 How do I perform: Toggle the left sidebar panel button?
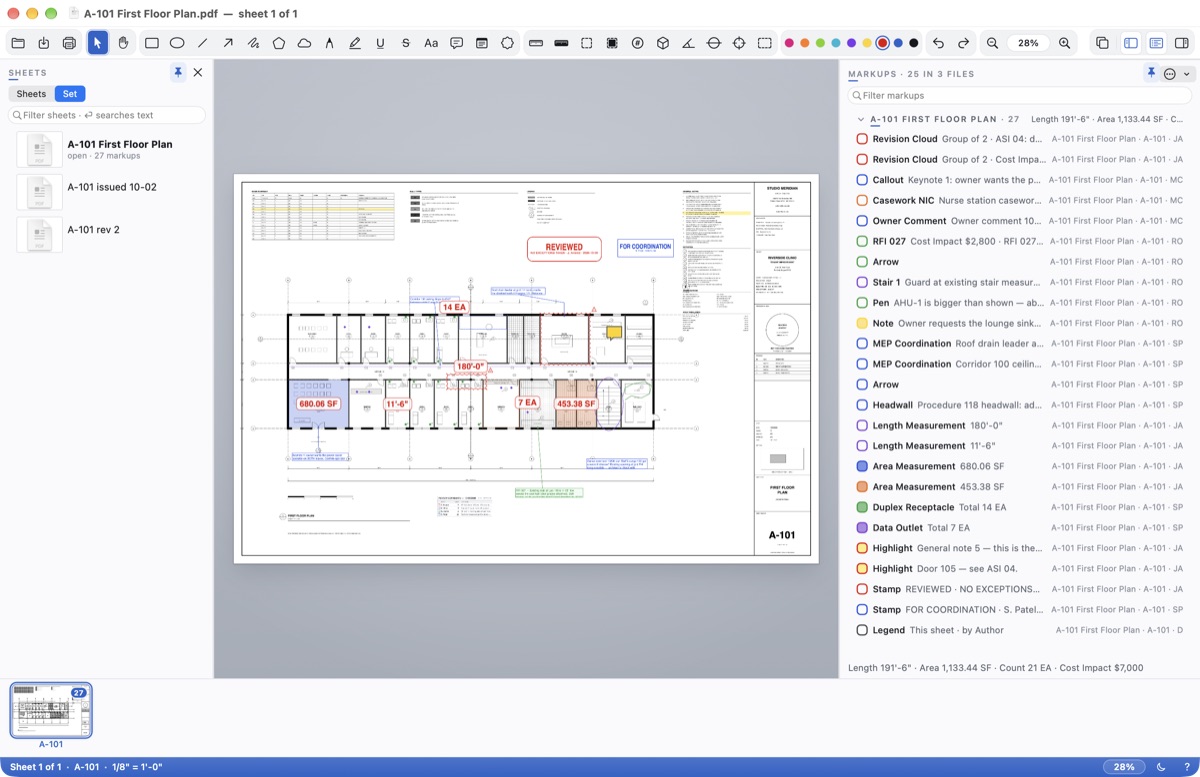[1131, 43]
